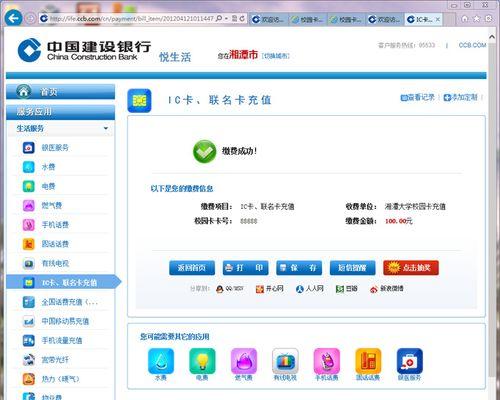Image resolution: width=500 pixels, height=400 pixels.
Task: Open 固话话费 in the sidebar
Action: (x=55, y=244)
